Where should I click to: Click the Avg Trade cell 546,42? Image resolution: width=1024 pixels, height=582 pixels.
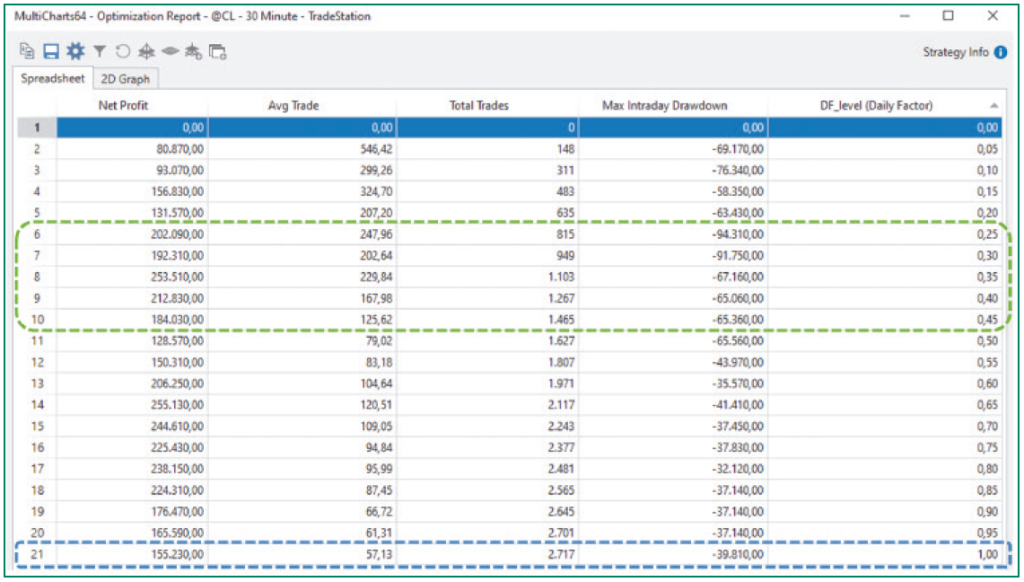pos(302,149)
